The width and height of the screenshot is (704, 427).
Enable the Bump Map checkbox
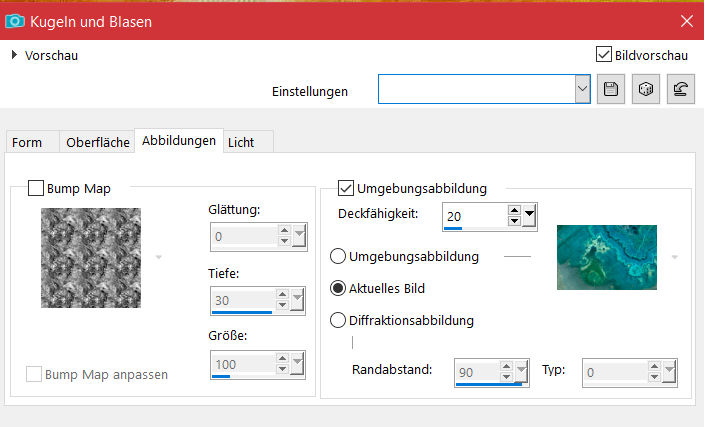pos(36,188)
